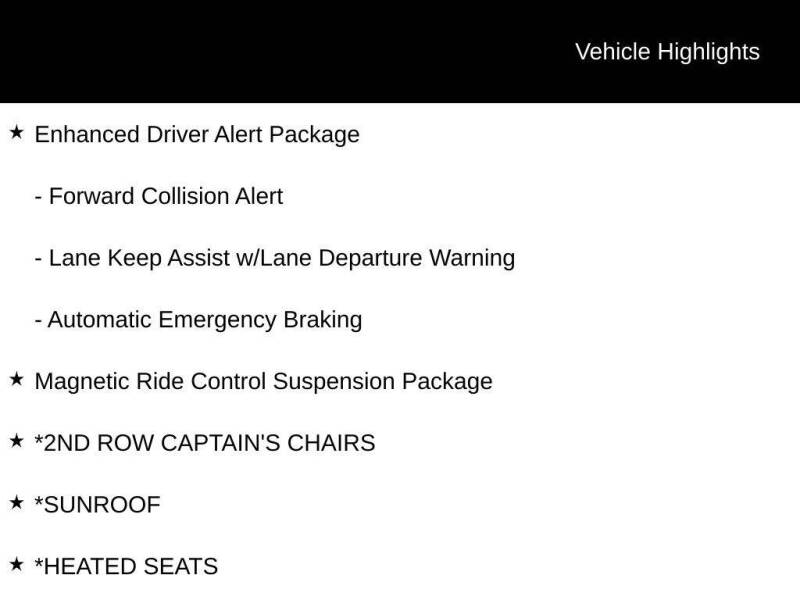The image size is (800, 600).
Task: Click the dash before Automatic Emergency Braking
Action: (x=39, y=321)
